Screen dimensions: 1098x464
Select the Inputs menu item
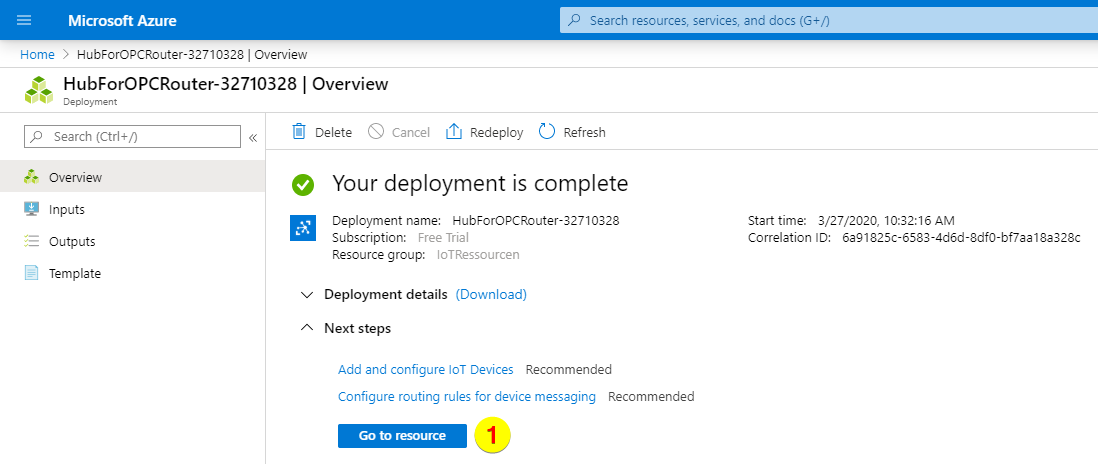(x=67, y=209)
